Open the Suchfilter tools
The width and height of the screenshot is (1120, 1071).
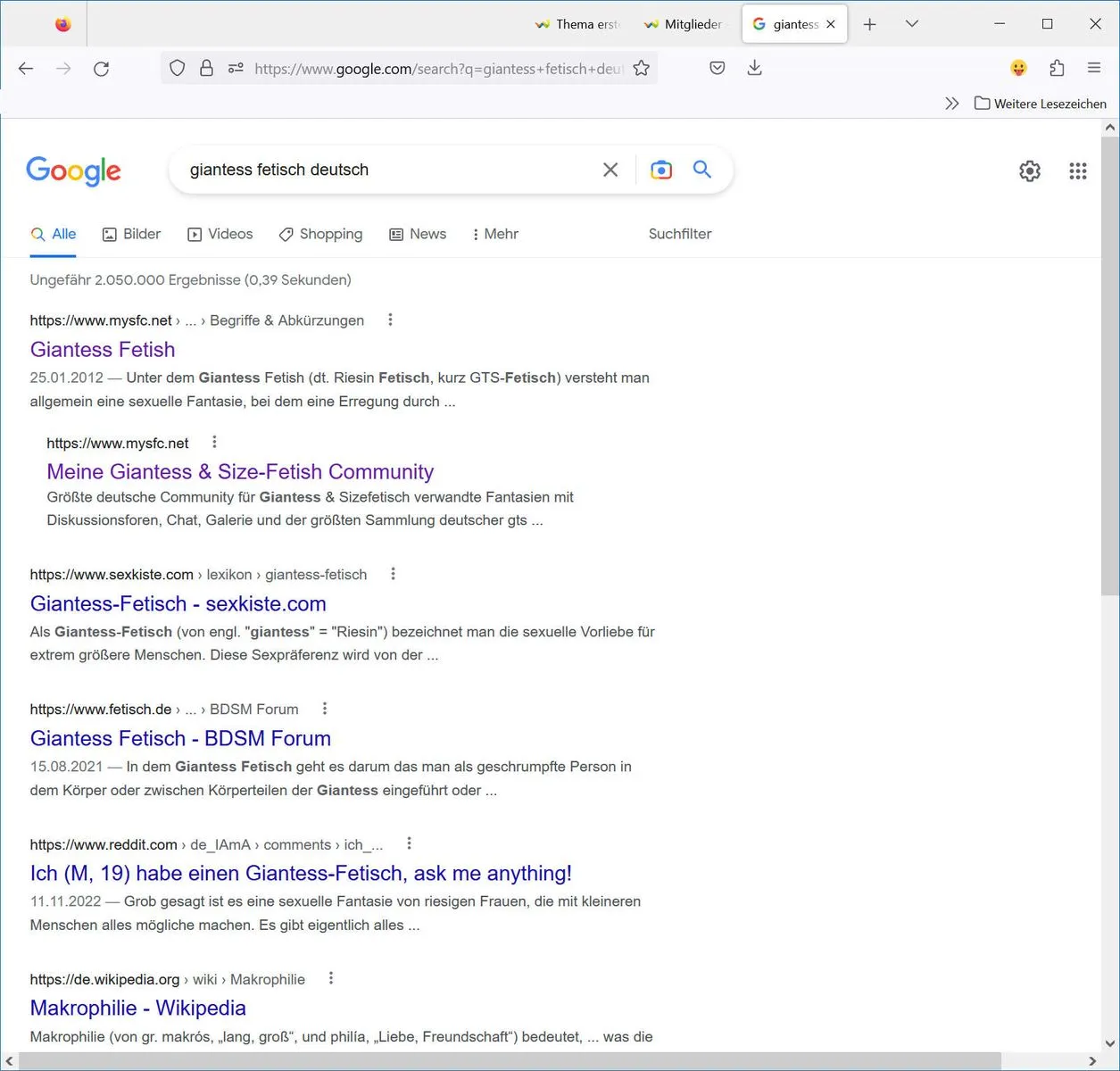(680, 234)
